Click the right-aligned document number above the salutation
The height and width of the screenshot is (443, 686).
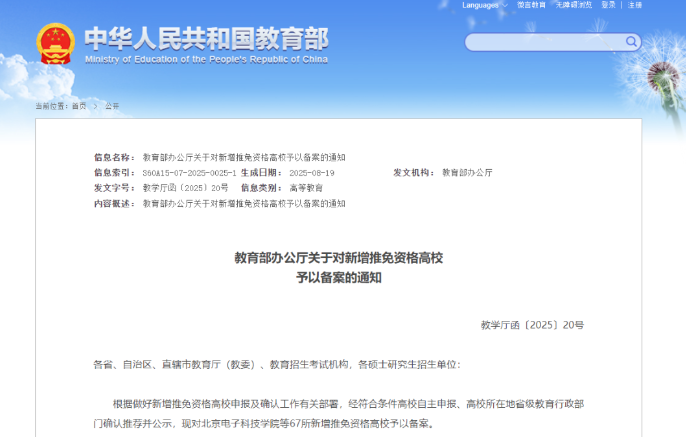coord(532,325)
